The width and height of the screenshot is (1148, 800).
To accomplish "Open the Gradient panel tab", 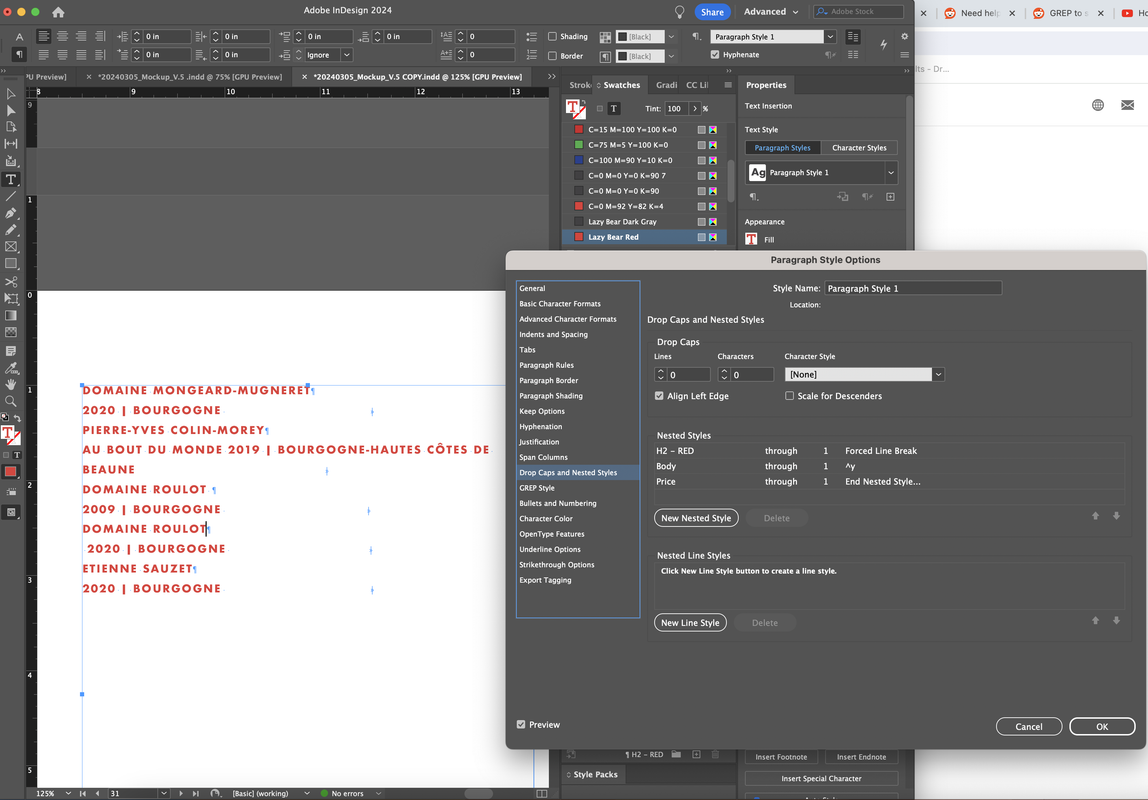I will pos(666,85).
